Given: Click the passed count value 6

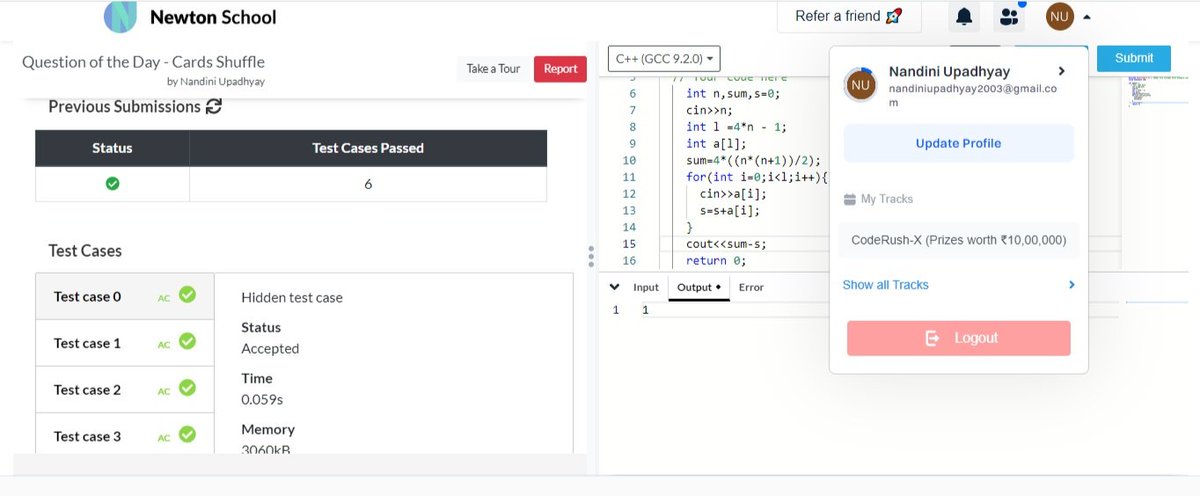Looking at the screenshot, I should click(x=368, y=184).
